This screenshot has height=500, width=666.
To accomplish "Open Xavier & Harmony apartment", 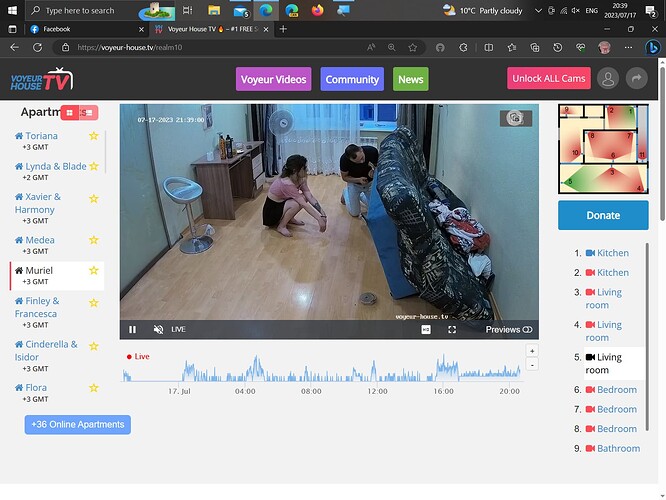I will (x=37, y=203).
